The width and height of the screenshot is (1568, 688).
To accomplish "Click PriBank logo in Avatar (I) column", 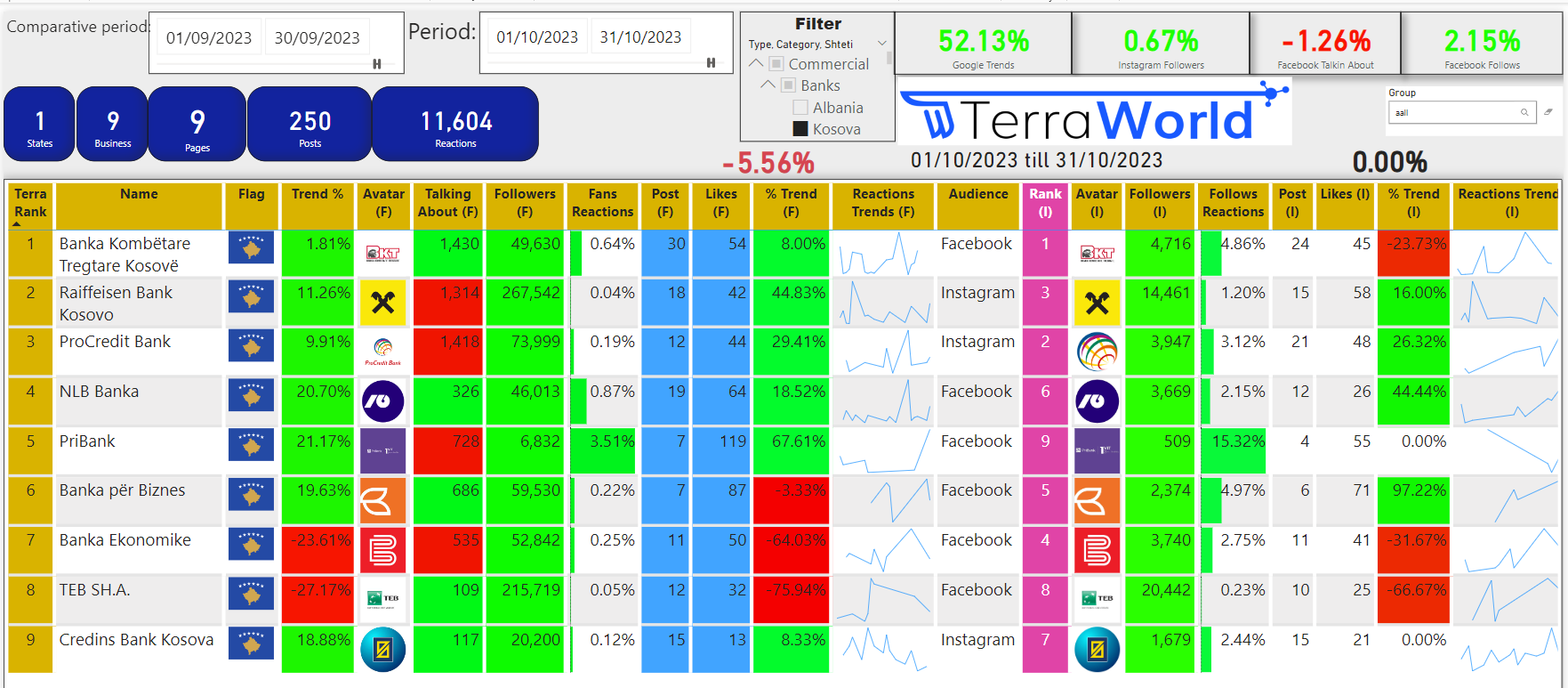I will click(x=1098, y=451).
